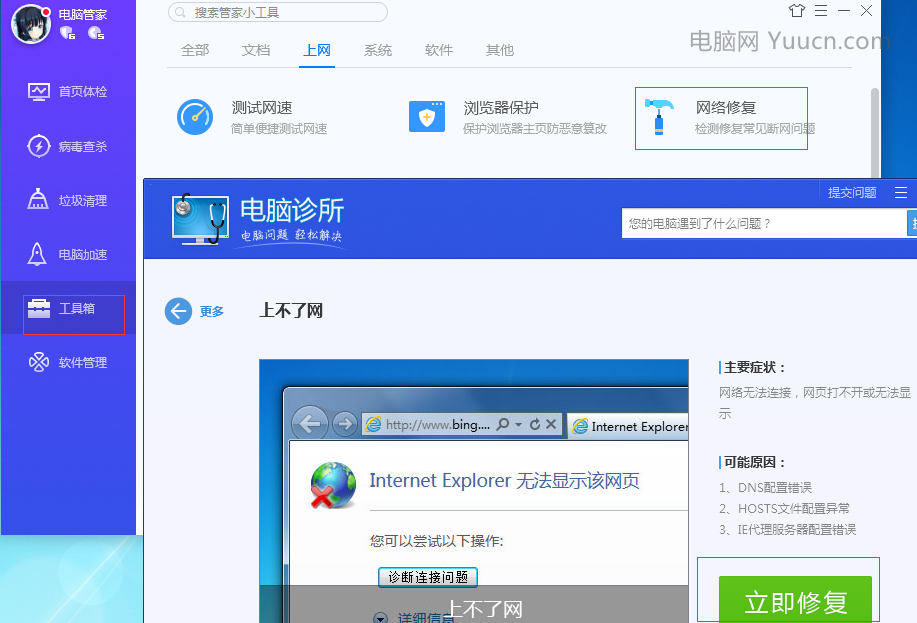Open the 浏览器保护 tool title
This screenshot has height=623, width=917.
pyautogui.click(x=501, y=108)
